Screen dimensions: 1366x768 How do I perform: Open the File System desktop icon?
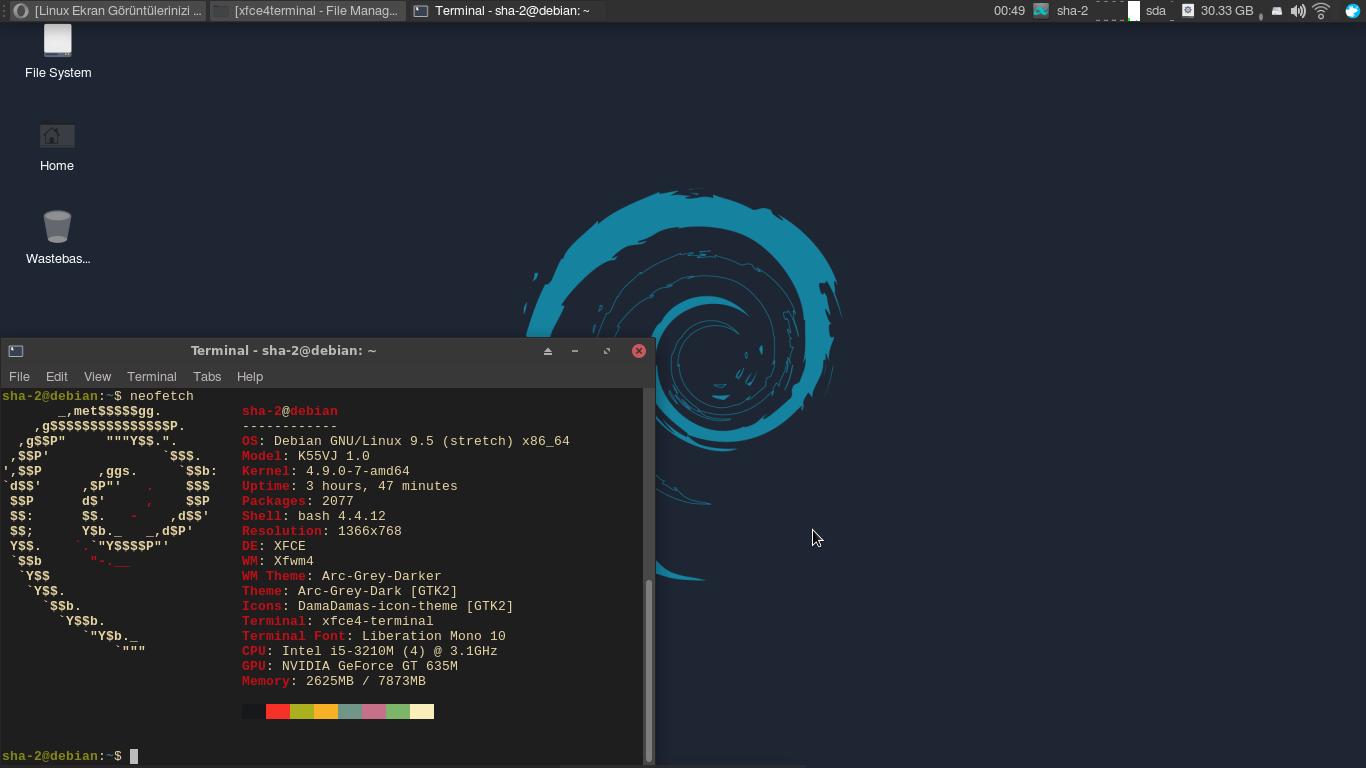pyautogui.click(x=58, y=52)
